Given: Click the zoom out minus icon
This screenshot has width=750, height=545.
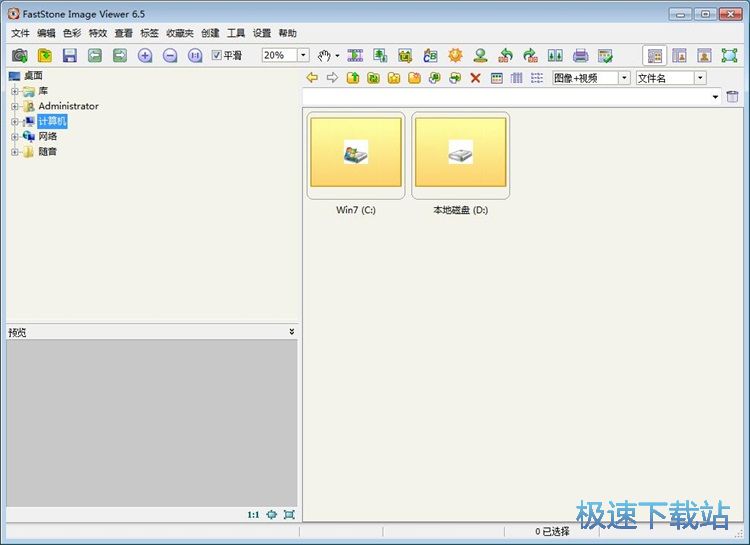Looking at the screenshot, I should [170, 56].
